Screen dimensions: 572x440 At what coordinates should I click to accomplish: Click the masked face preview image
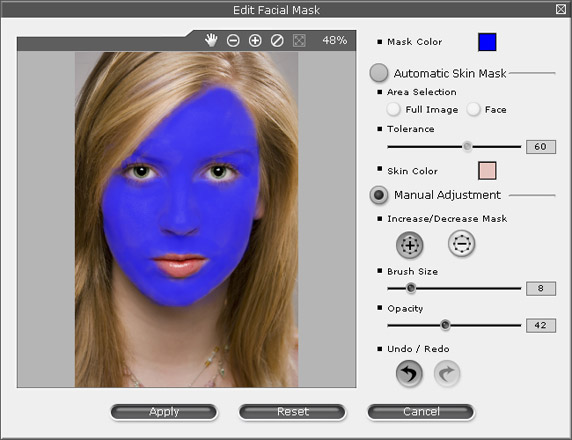[186, 219]
